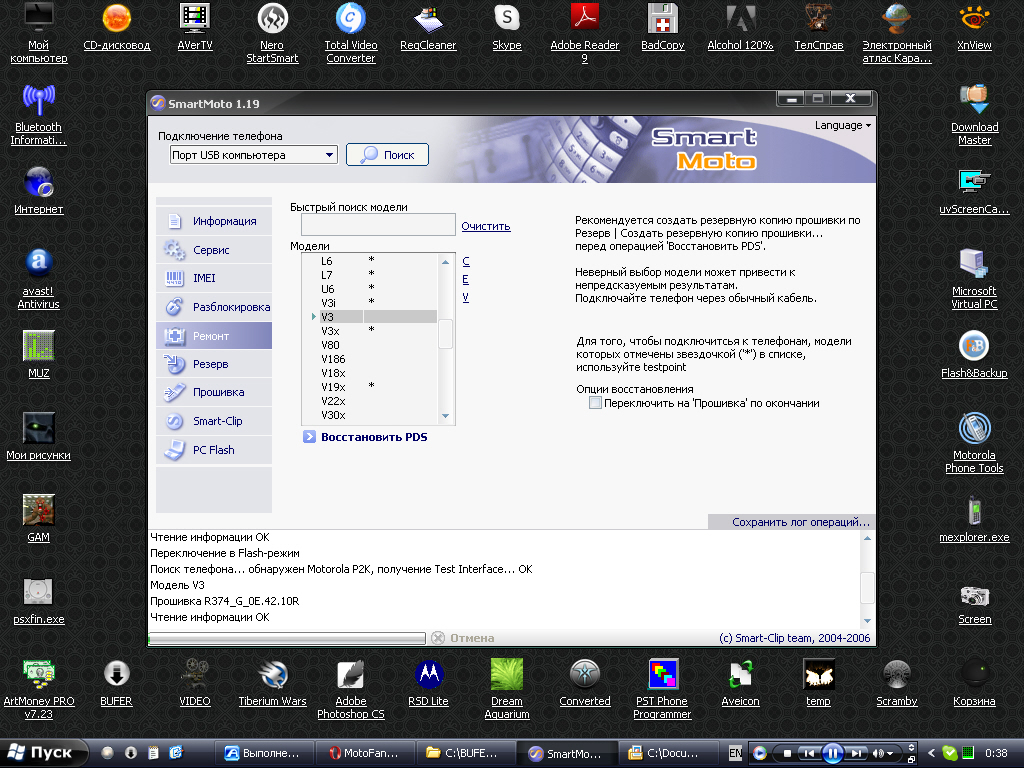
Task: Open Download Master desktop icon
Action: (x=974, y=115)
